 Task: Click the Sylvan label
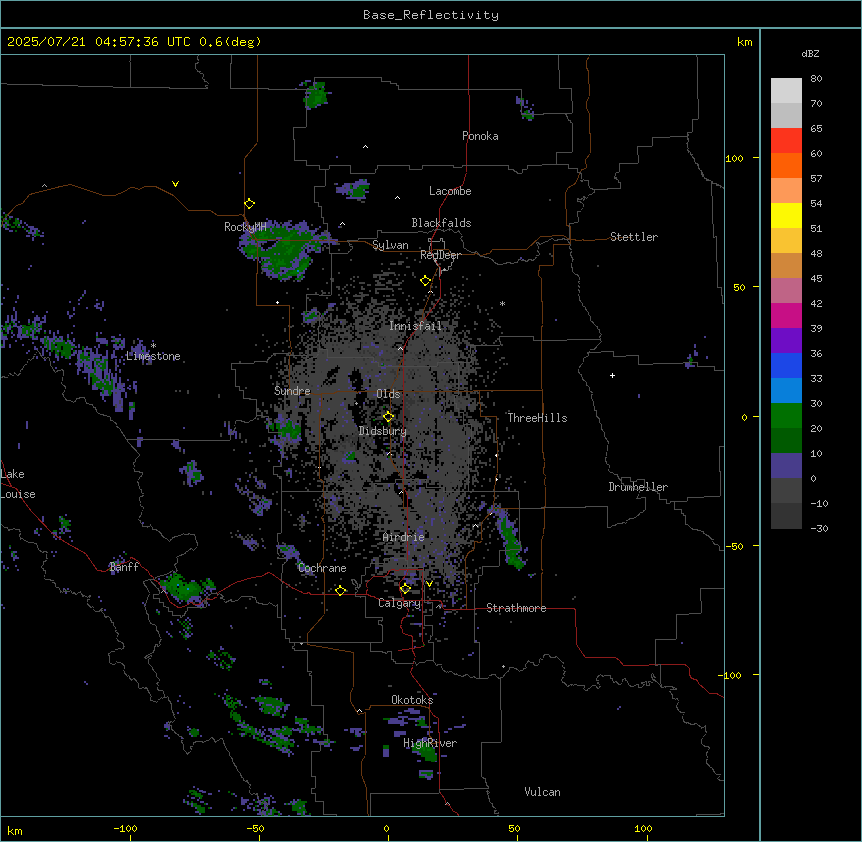click(x=390, y=245)
